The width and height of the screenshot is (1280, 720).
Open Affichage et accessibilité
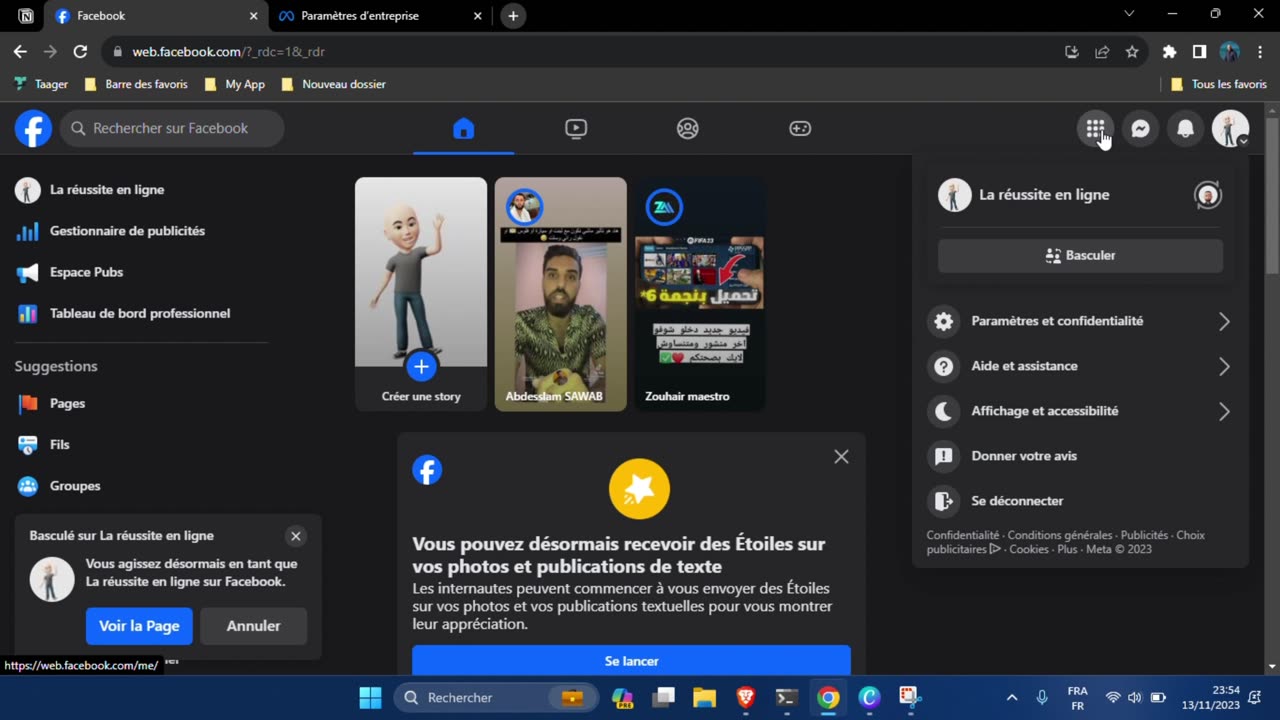pyautogui.click(x=1080, y=411)
